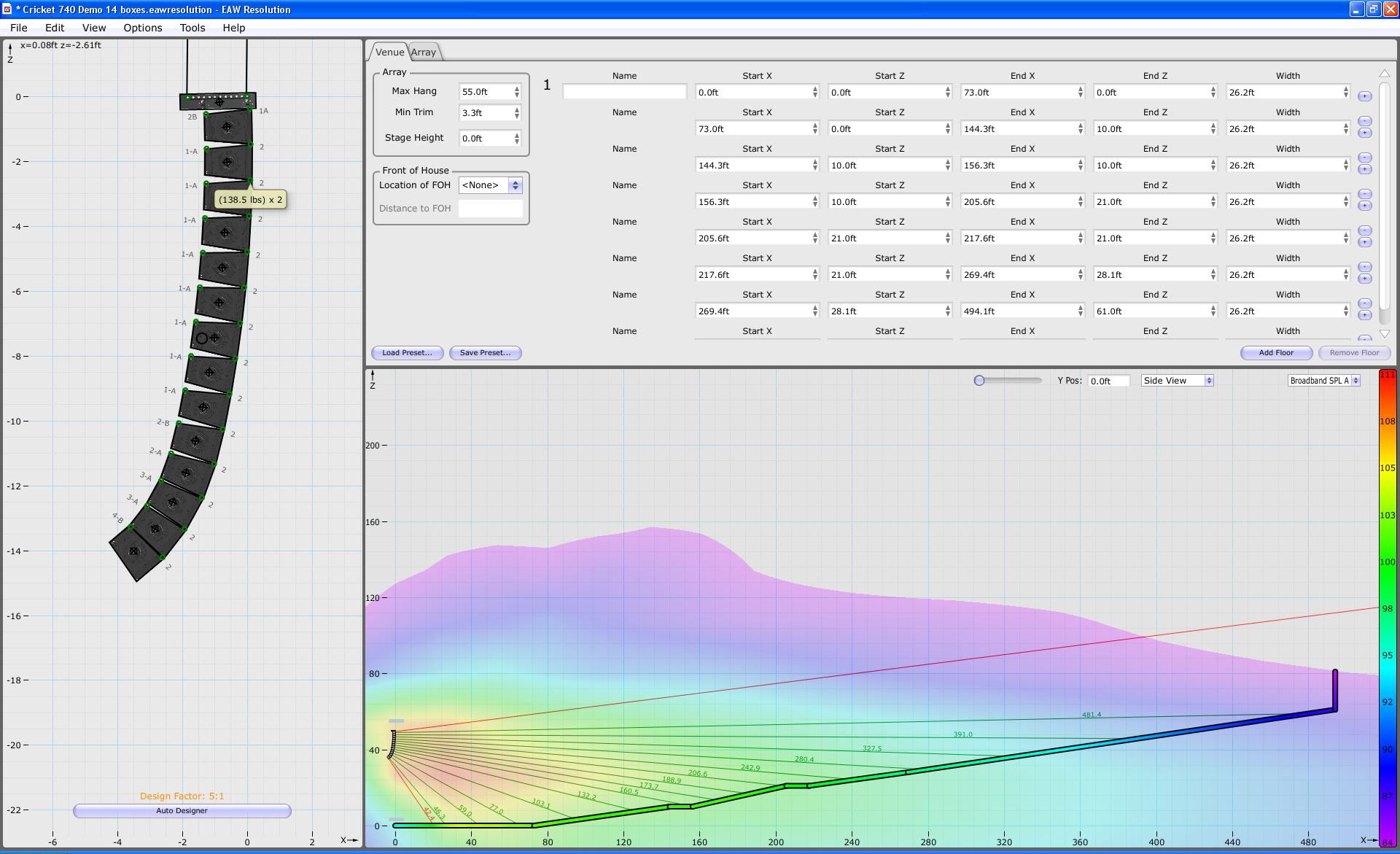This screenshot has width=1400, height=854.
Task: Click the floor list scroll-down arrow
Action: (1384, 333)
